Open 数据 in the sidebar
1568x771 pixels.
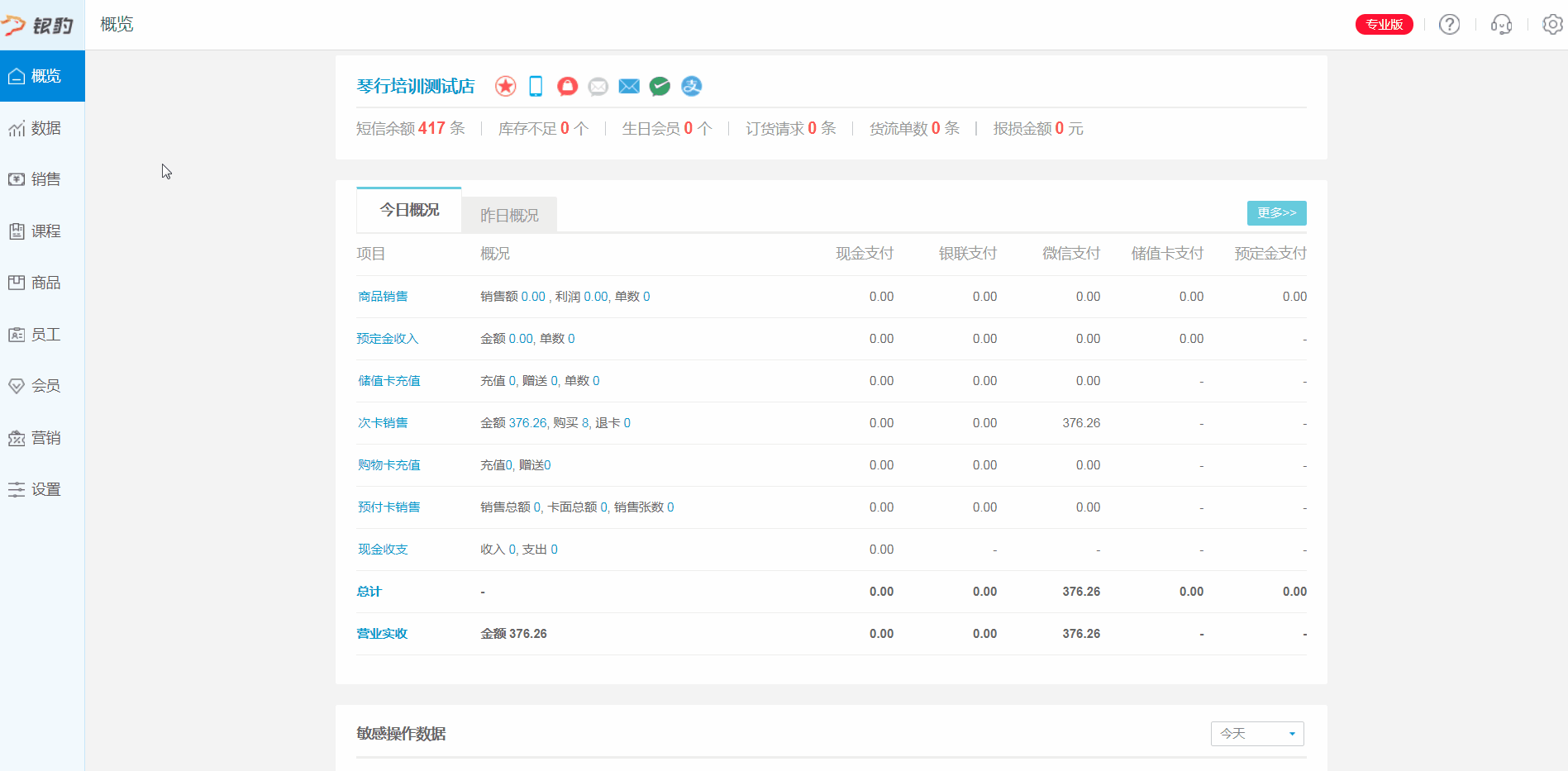click(x=42, y=128)
